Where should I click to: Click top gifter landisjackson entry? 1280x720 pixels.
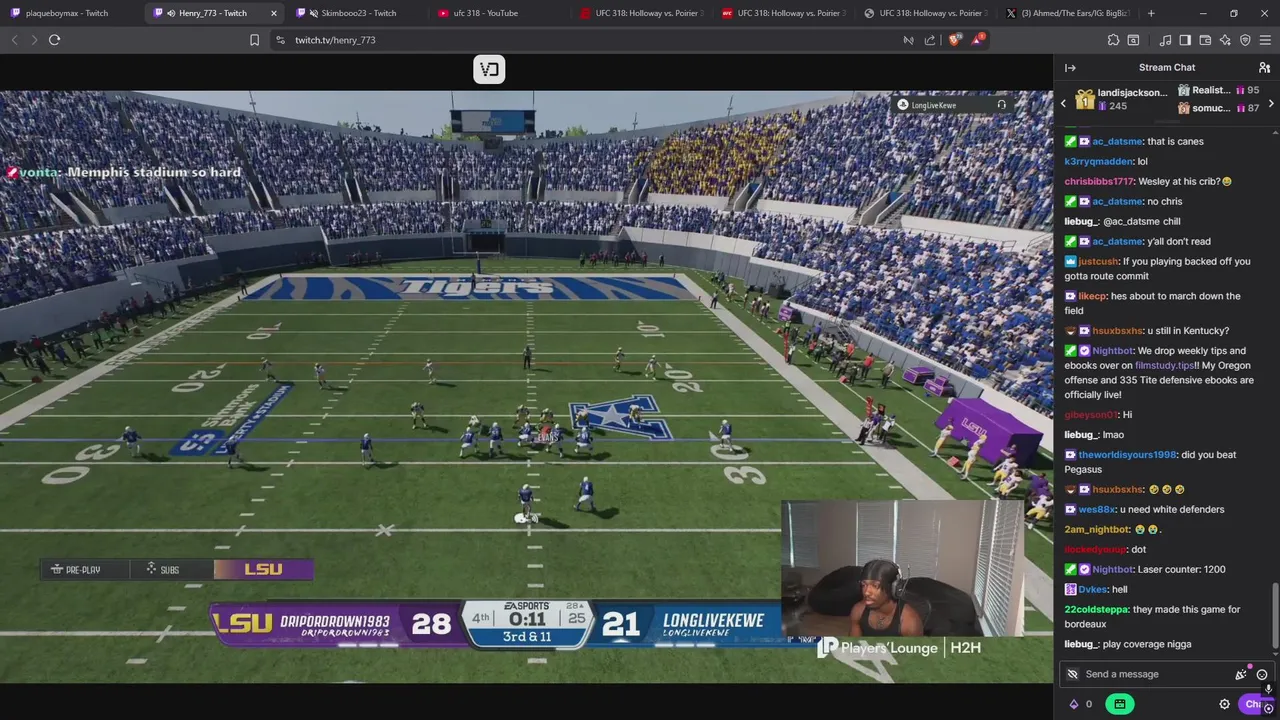point(1120,99)
